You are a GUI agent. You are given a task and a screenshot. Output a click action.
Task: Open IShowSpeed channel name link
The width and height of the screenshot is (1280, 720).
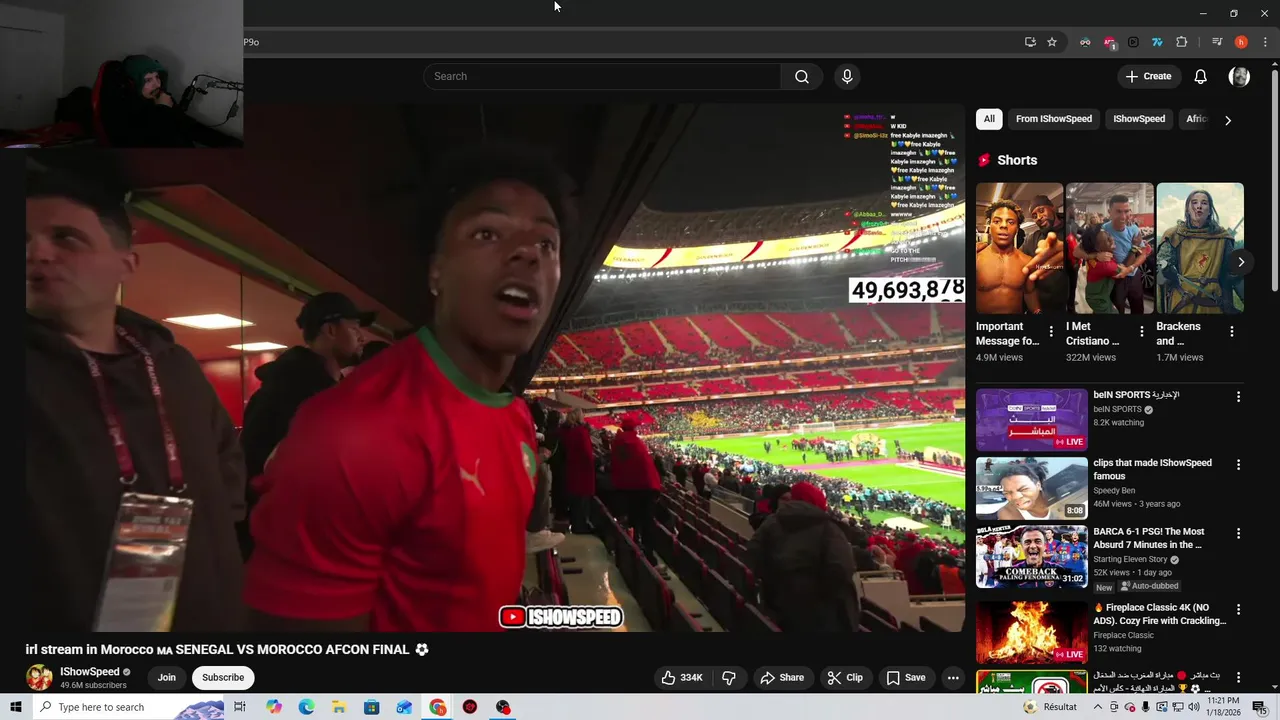click(x=89, y=672)
